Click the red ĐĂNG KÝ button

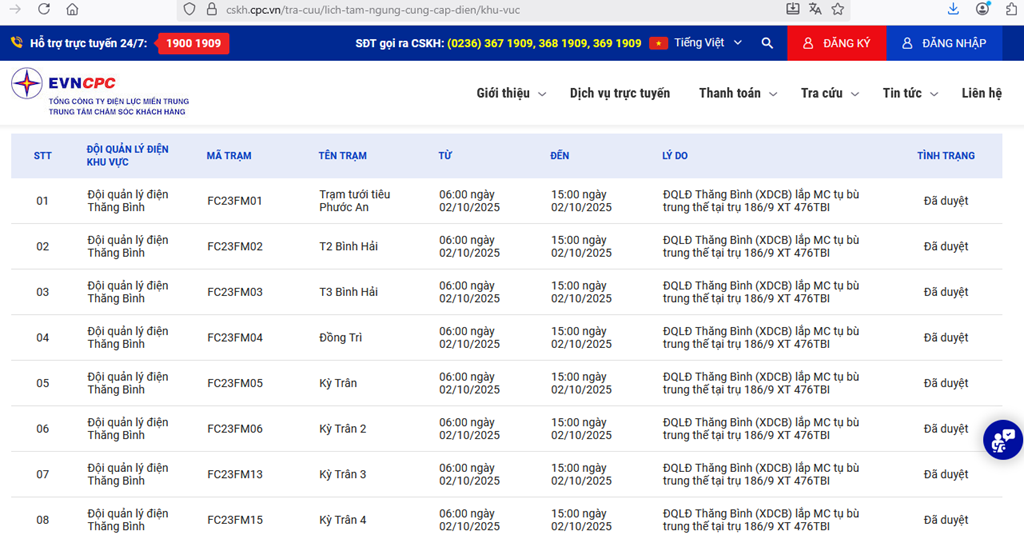(x=836, y=43)
